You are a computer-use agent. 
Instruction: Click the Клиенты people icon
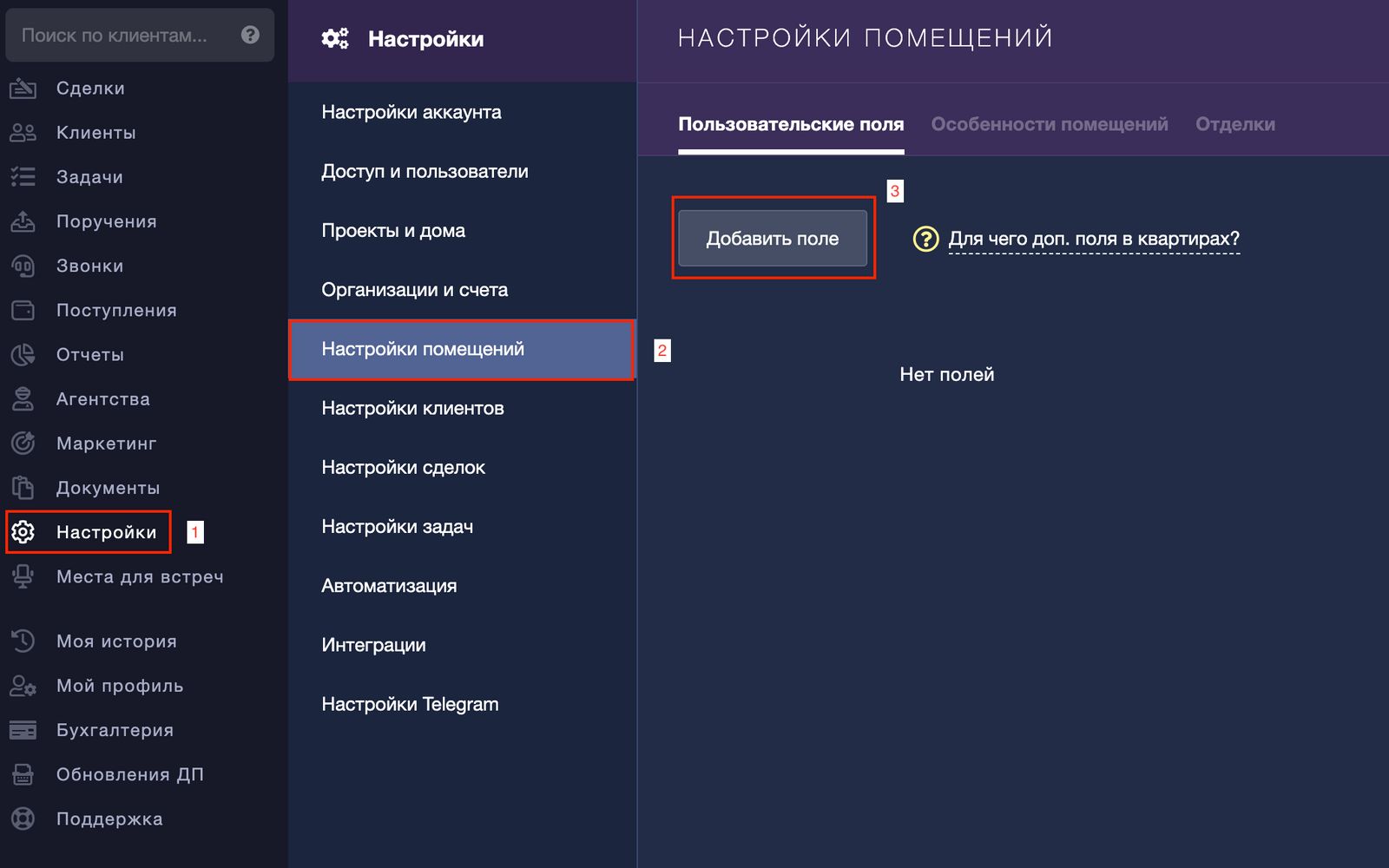coord(23,132)
